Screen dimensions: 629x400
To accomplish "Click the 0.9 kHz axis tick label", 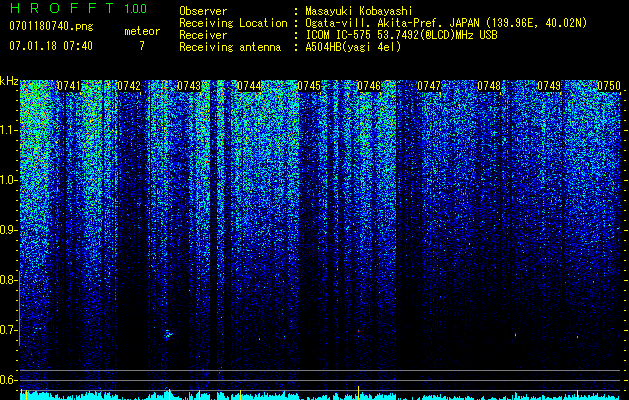I will [x=9, y=230].
